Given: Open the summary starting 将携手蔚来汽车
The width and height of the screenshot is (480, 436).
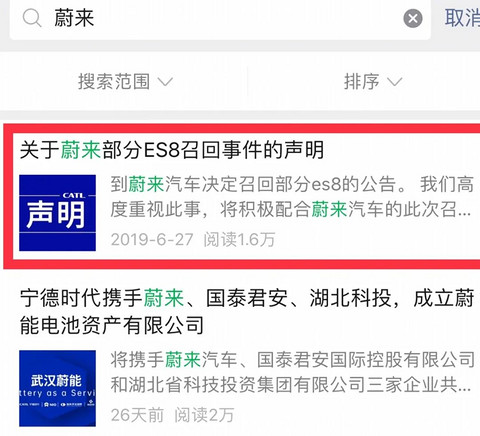Looking at the screenshot, I should [x=292, y=372].
